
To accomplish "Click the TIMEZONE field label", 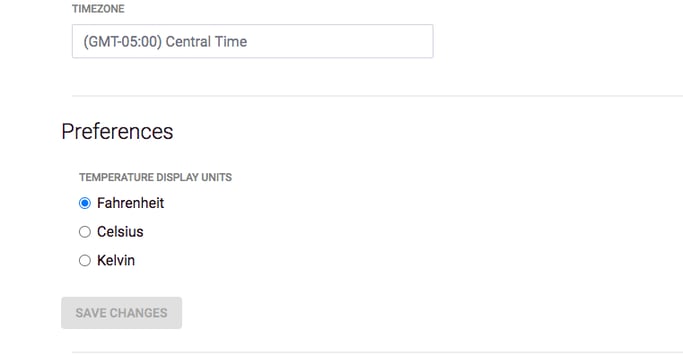I will [x=98, y=9].
